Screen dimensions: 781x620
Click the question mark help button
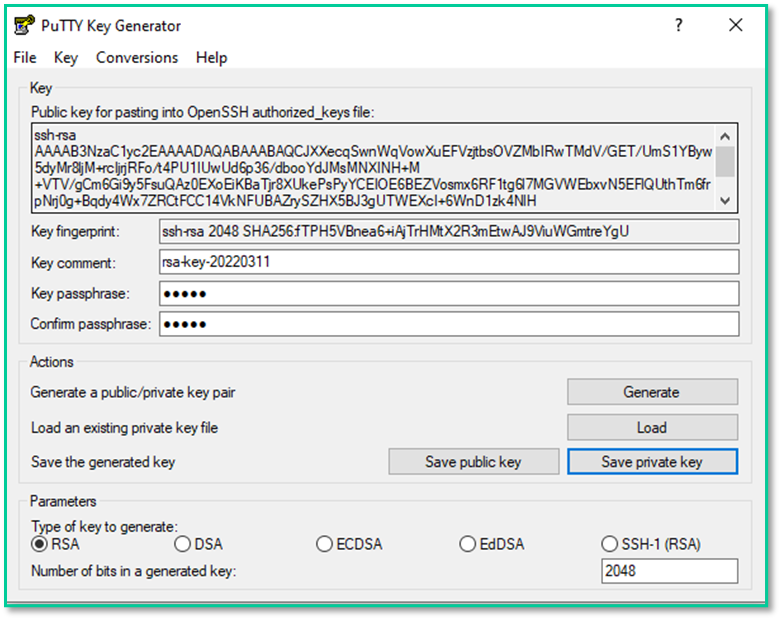(x=679, y=25)
